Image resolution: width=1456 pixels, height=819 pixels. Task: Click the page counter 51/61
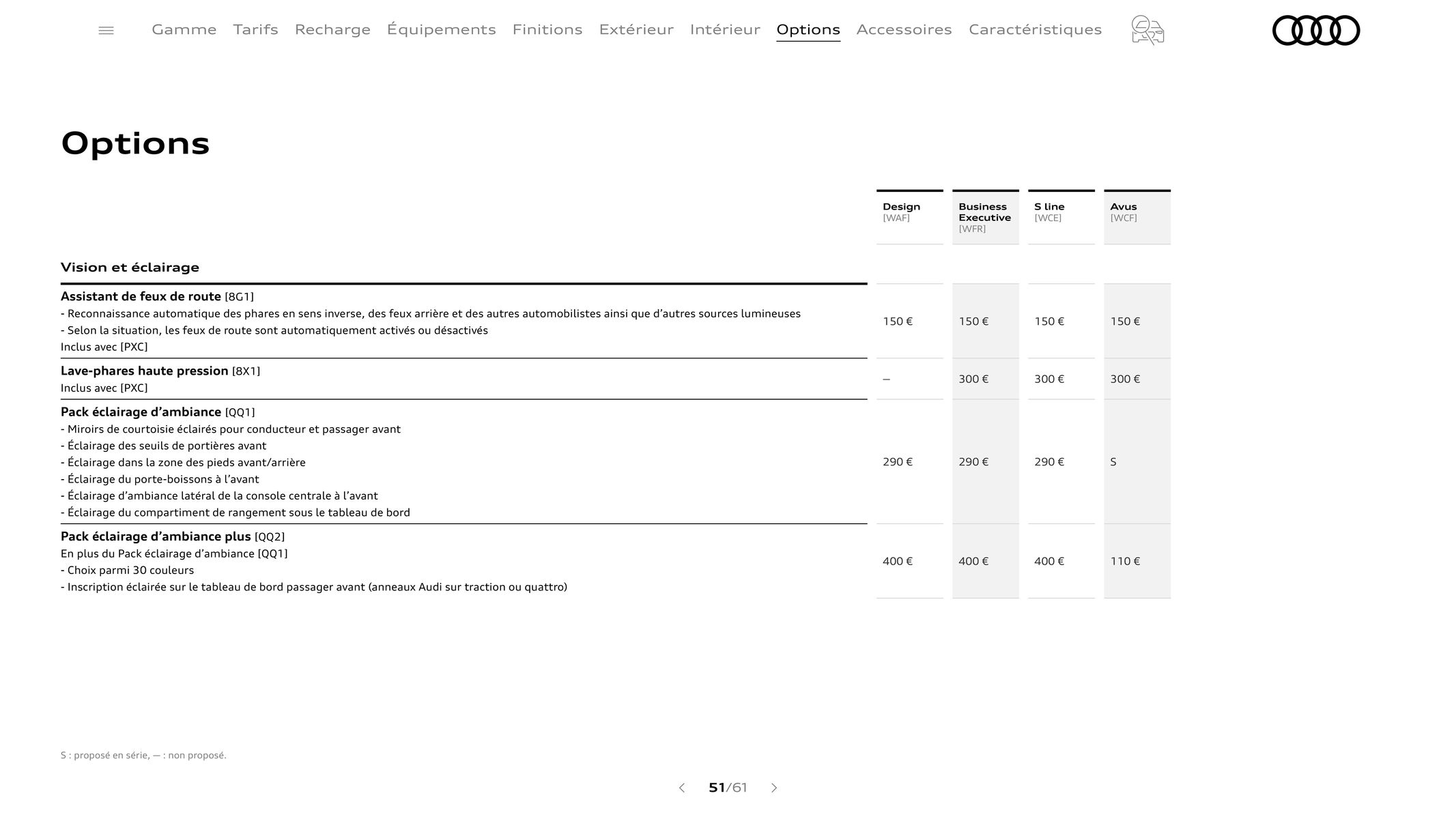click(x=728, y=788)
